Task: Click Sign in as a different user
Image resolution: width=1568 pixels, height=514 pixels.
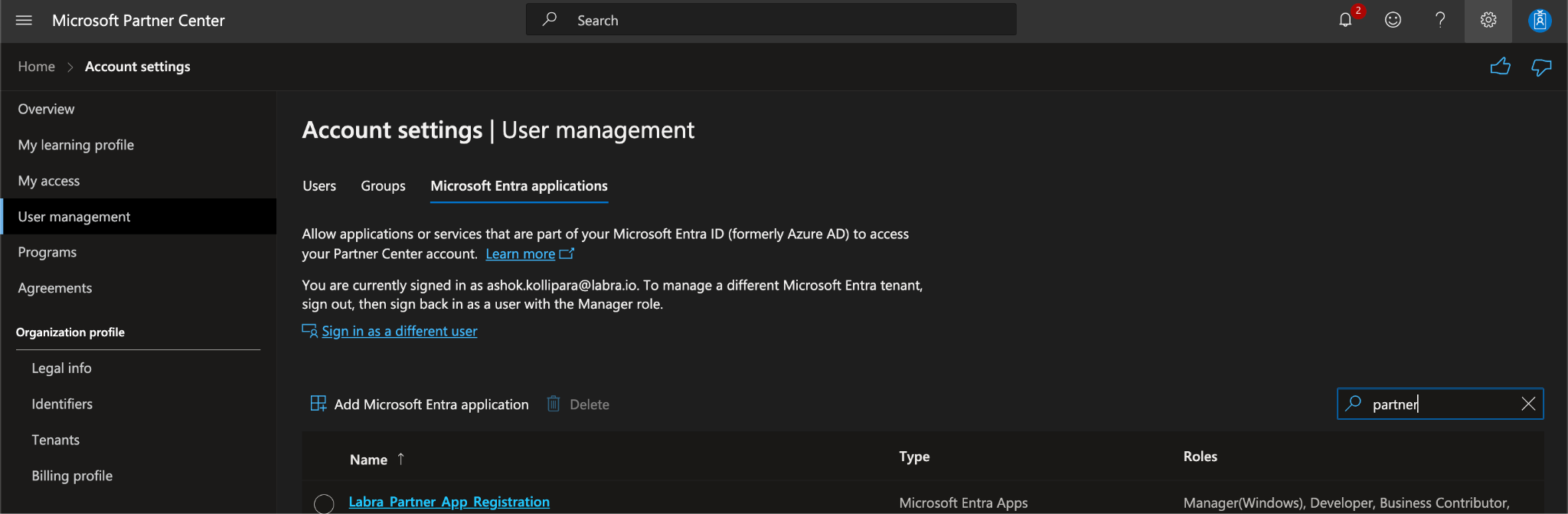Action: pos(400,331)
